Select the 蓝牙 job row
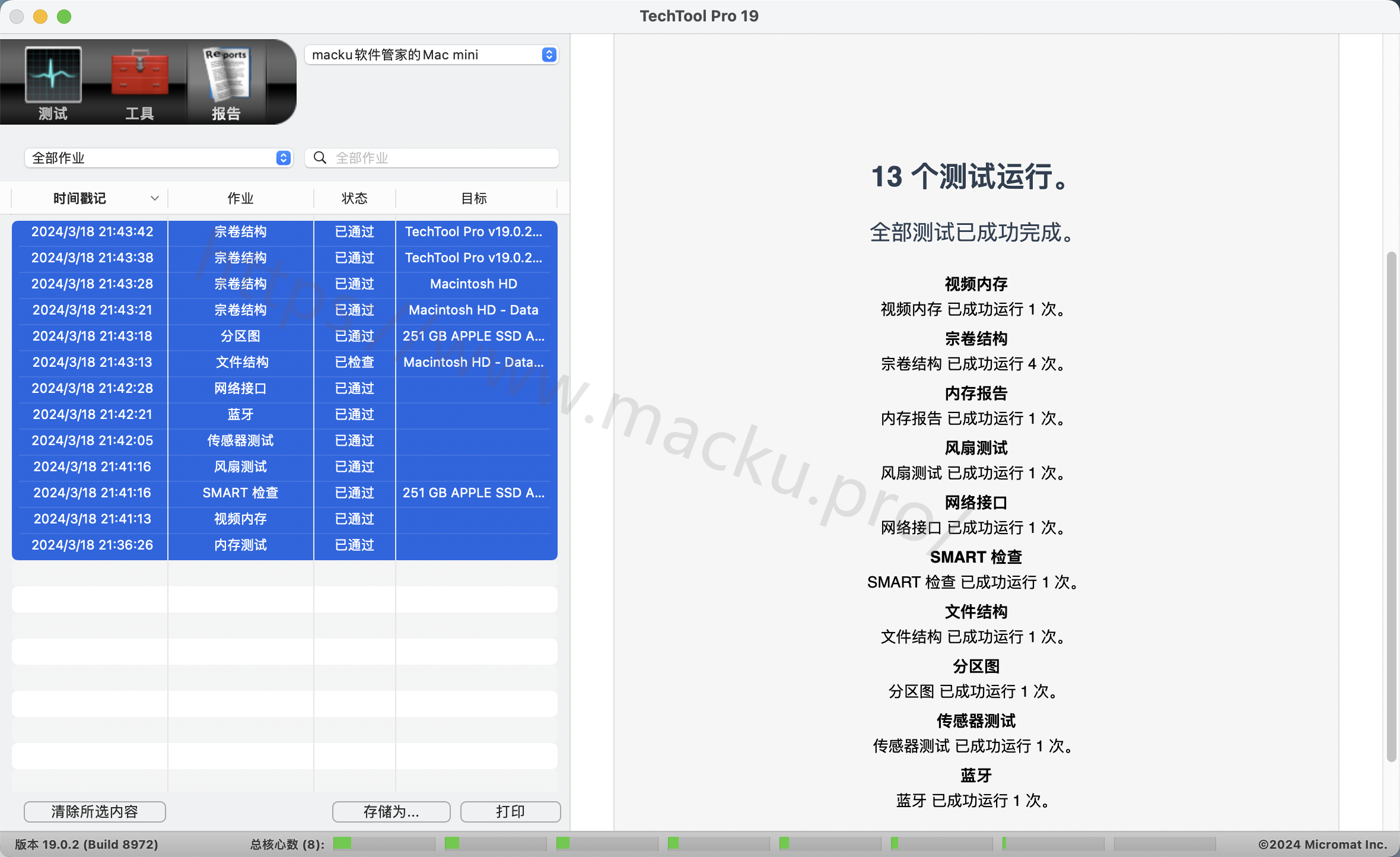Screen dimensions: 1400x857 285,415
